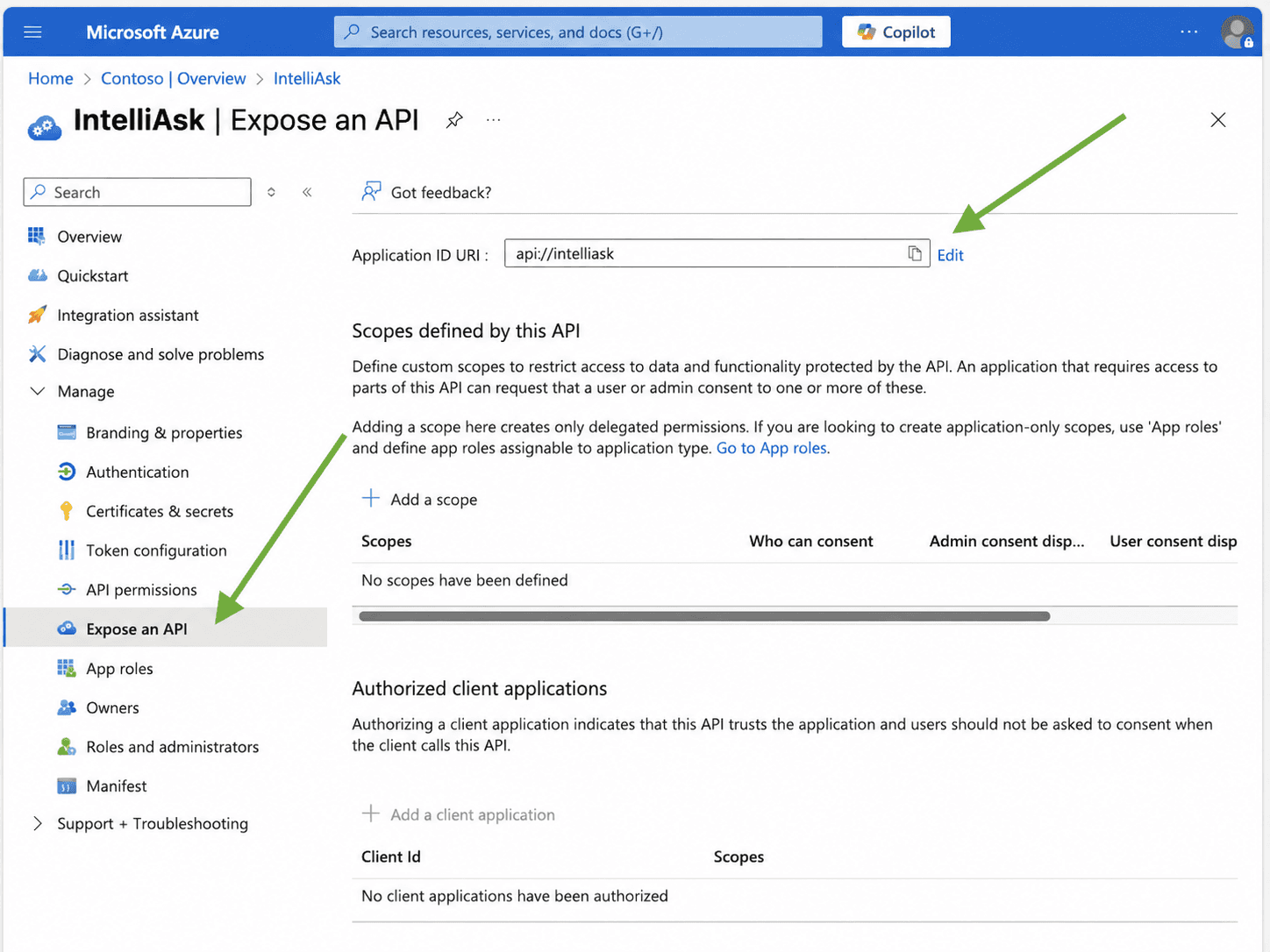Click the Authentication icon

click(67, 472)
